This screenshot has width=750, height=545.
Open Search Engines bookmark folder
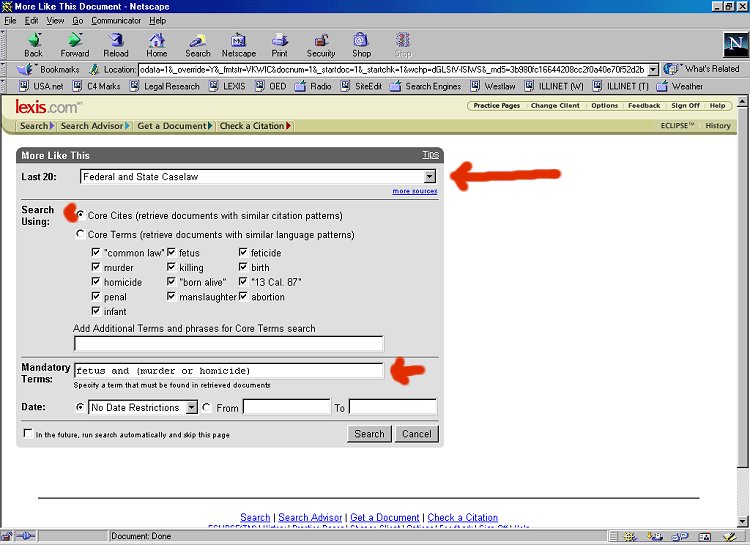(x=425, y=86)
